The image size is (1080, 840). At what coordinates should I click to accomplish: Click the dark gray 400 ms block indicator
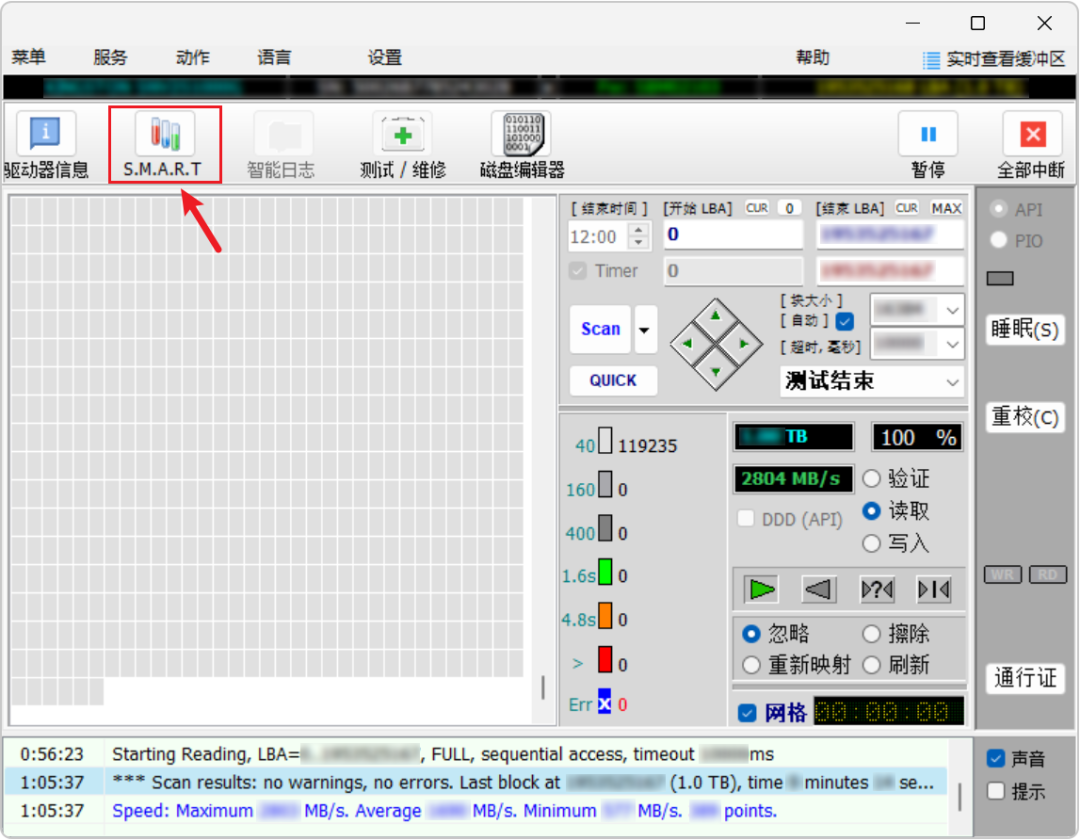click(x=605, y=528)
